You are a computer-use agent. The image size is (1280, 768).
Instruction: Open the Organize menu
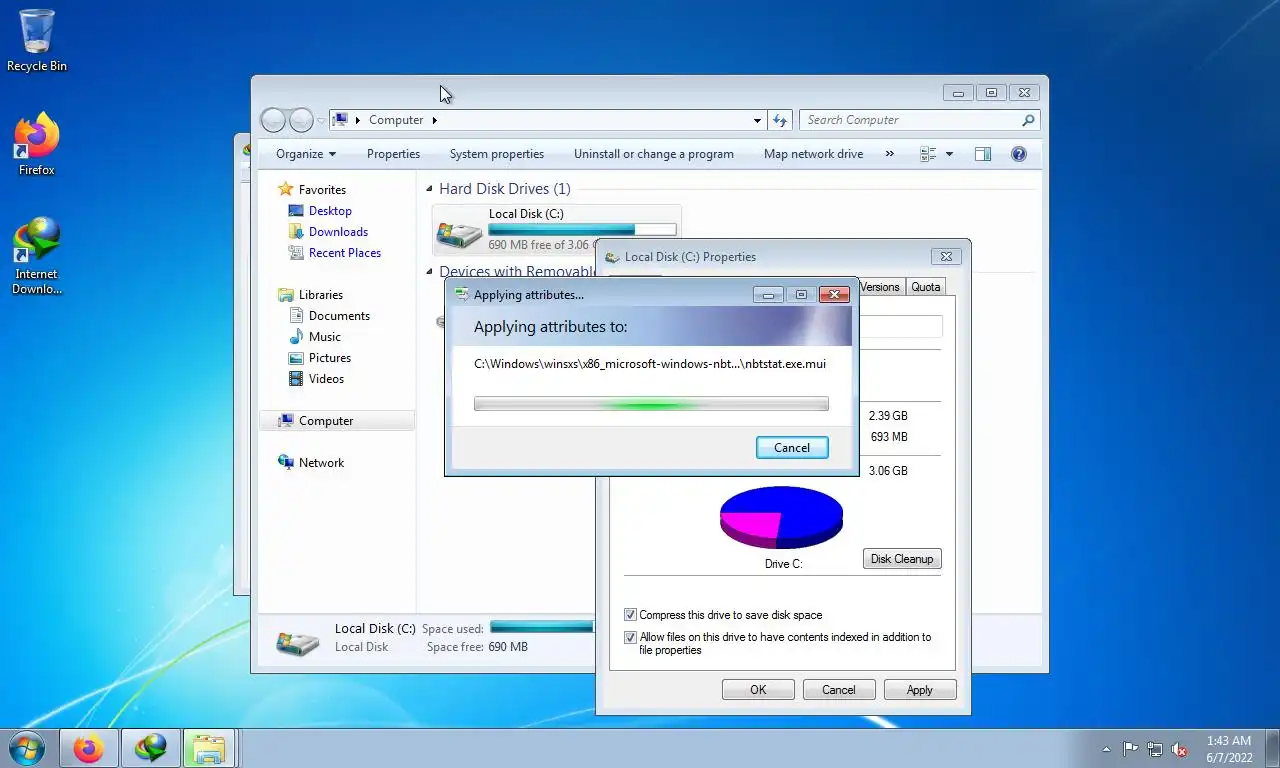306,154
